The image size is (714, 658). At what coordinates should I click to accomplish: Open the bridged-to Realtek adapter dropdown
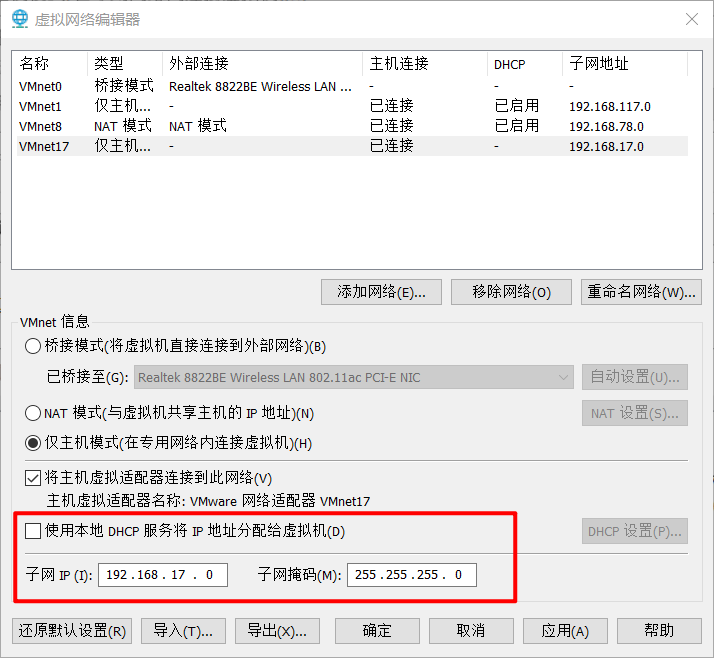[353, 377]
